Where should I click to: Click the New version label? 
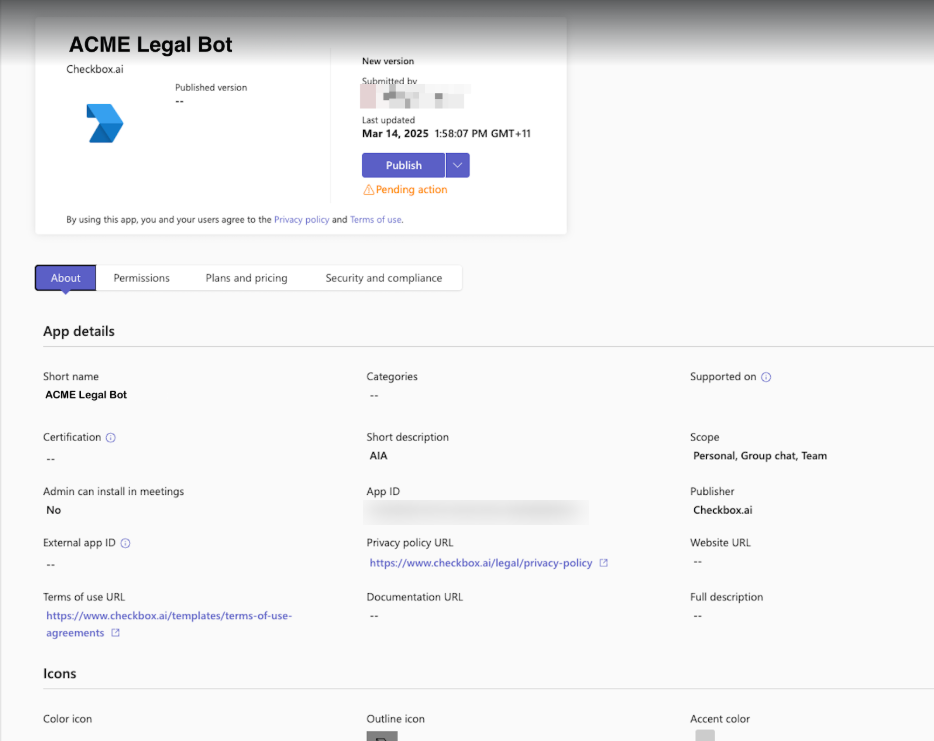pos(388,61)
